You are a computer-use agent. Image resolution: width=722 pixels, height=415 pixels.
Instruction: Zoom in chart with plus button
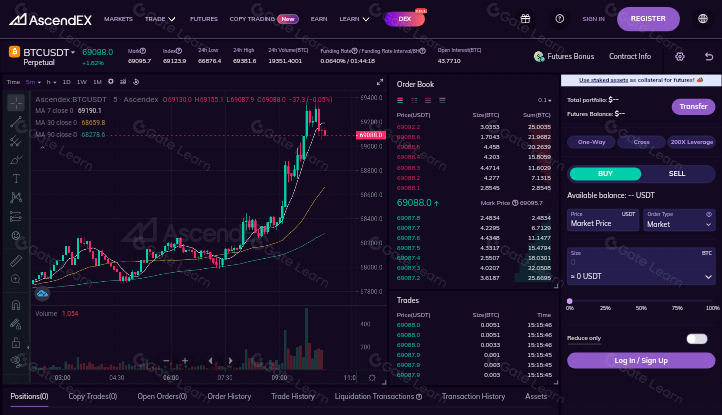(x=185, y=361)
